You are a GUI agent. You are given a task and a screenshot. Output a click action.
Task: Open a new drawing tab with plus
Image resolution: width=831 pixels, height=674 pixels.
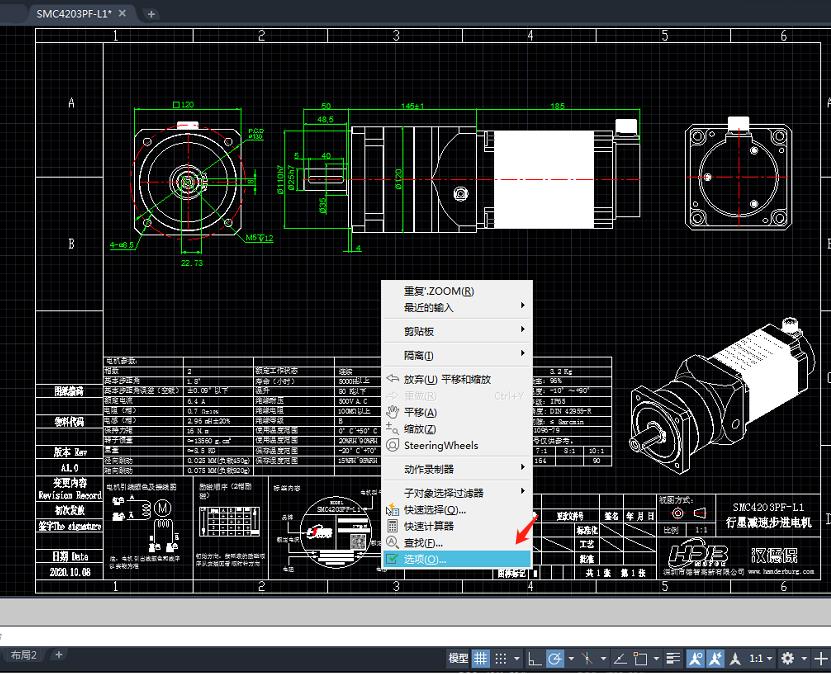pyautogui.click(x=152, y=14)
